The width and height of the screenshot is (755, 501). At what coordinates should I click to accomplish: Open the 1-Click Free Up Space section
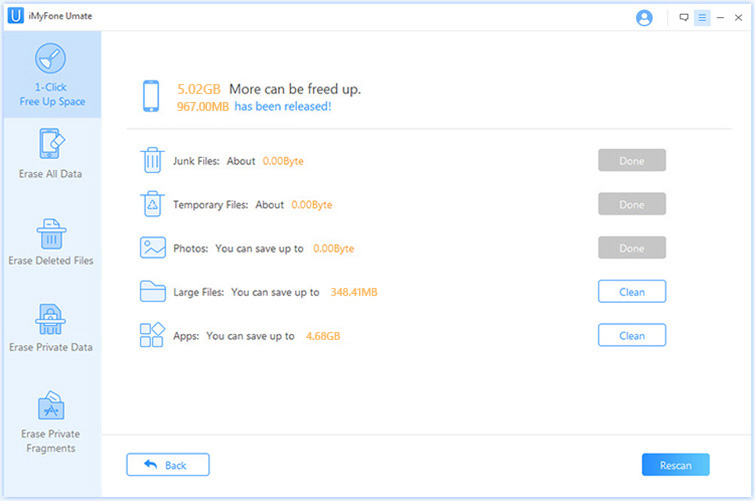tap(52, 75)
